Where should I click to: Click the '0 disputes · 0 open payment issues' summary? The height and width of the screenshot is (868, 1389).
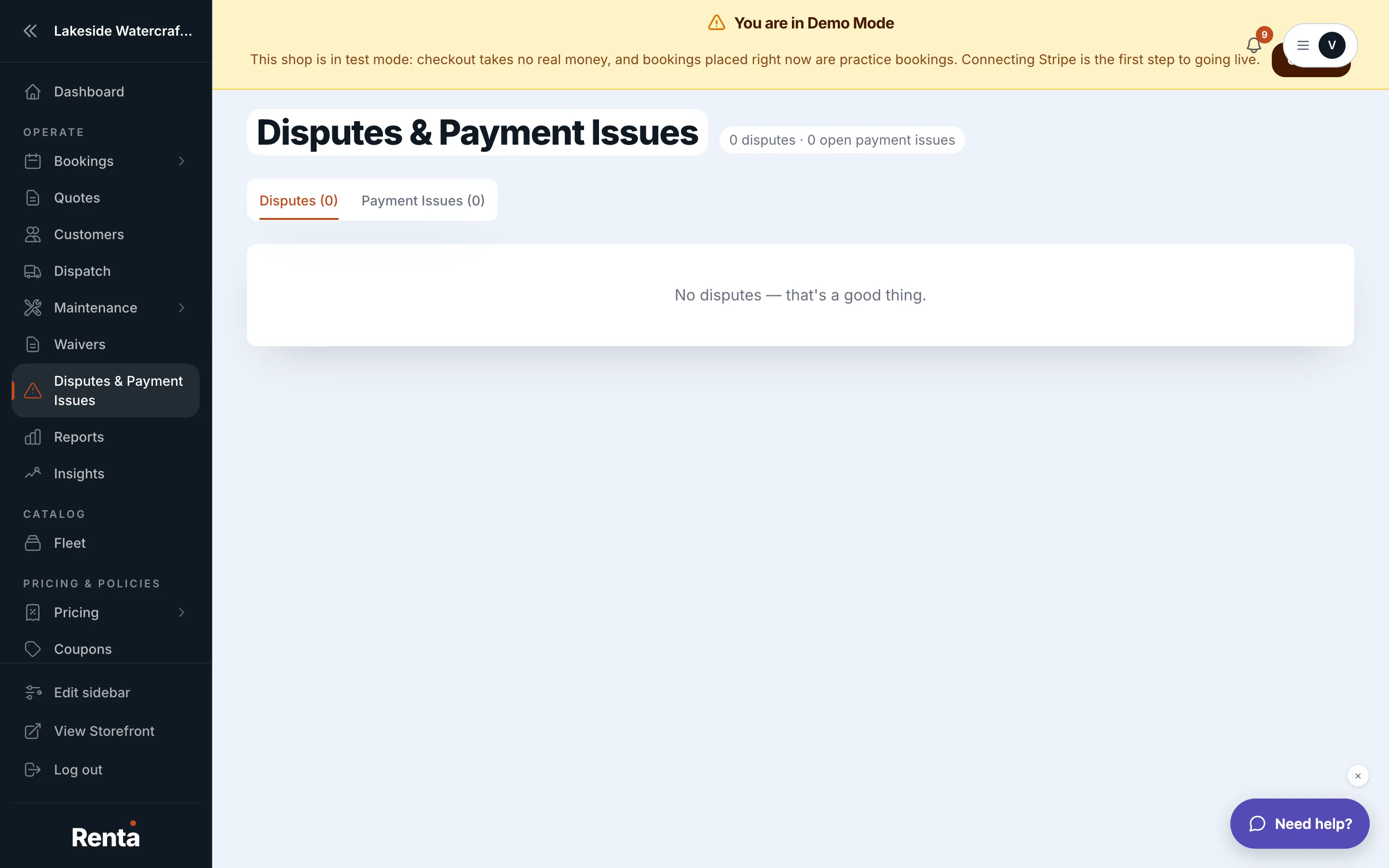[842, 140]
